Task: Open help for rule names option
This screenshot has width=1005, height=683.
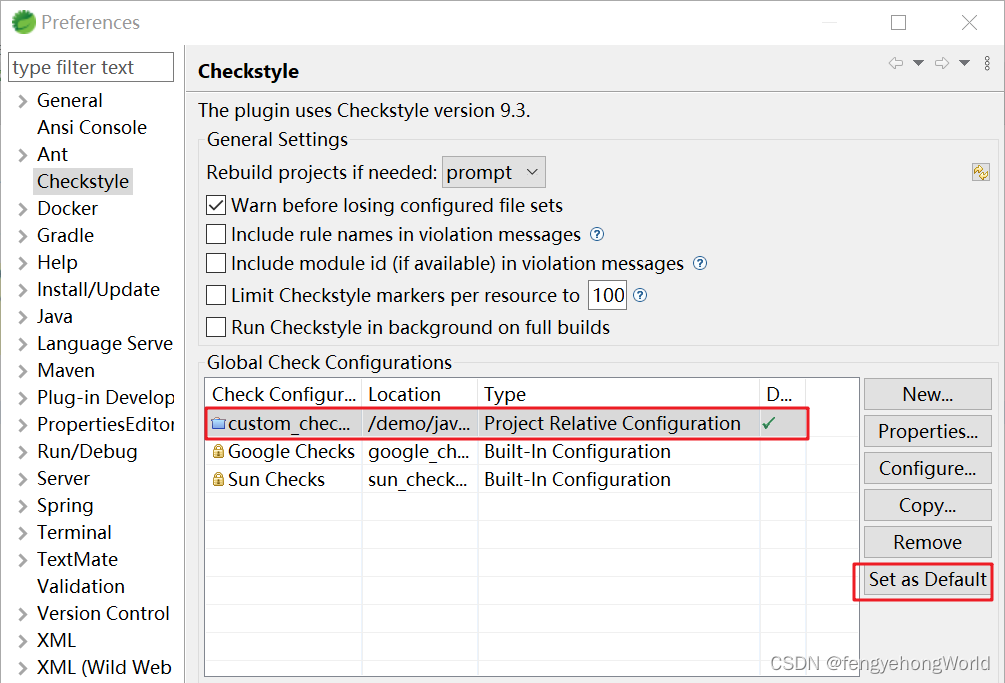Action: click(597, 234)
